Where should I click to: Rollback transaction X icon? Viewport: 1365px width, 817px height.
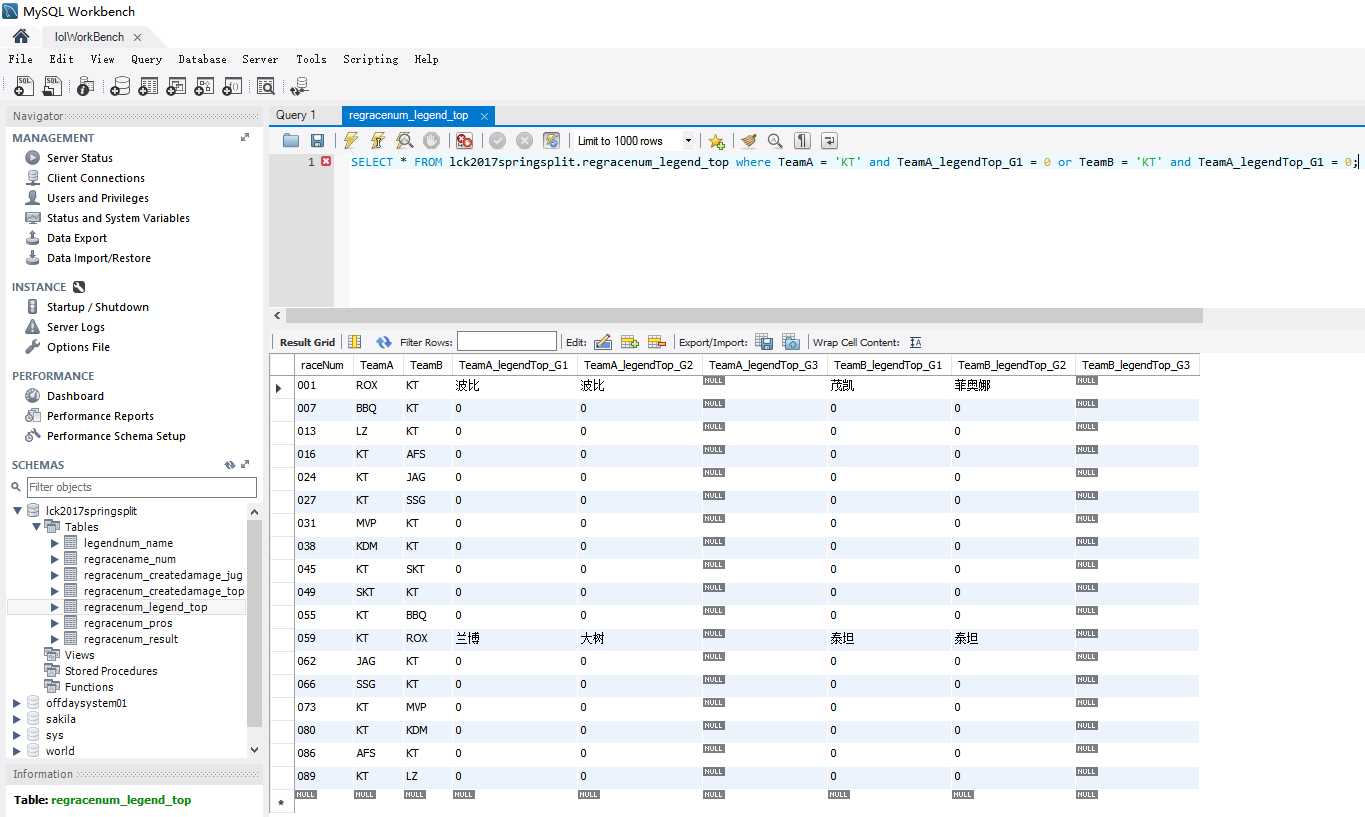pyautogui.click(x=524, y=141)
